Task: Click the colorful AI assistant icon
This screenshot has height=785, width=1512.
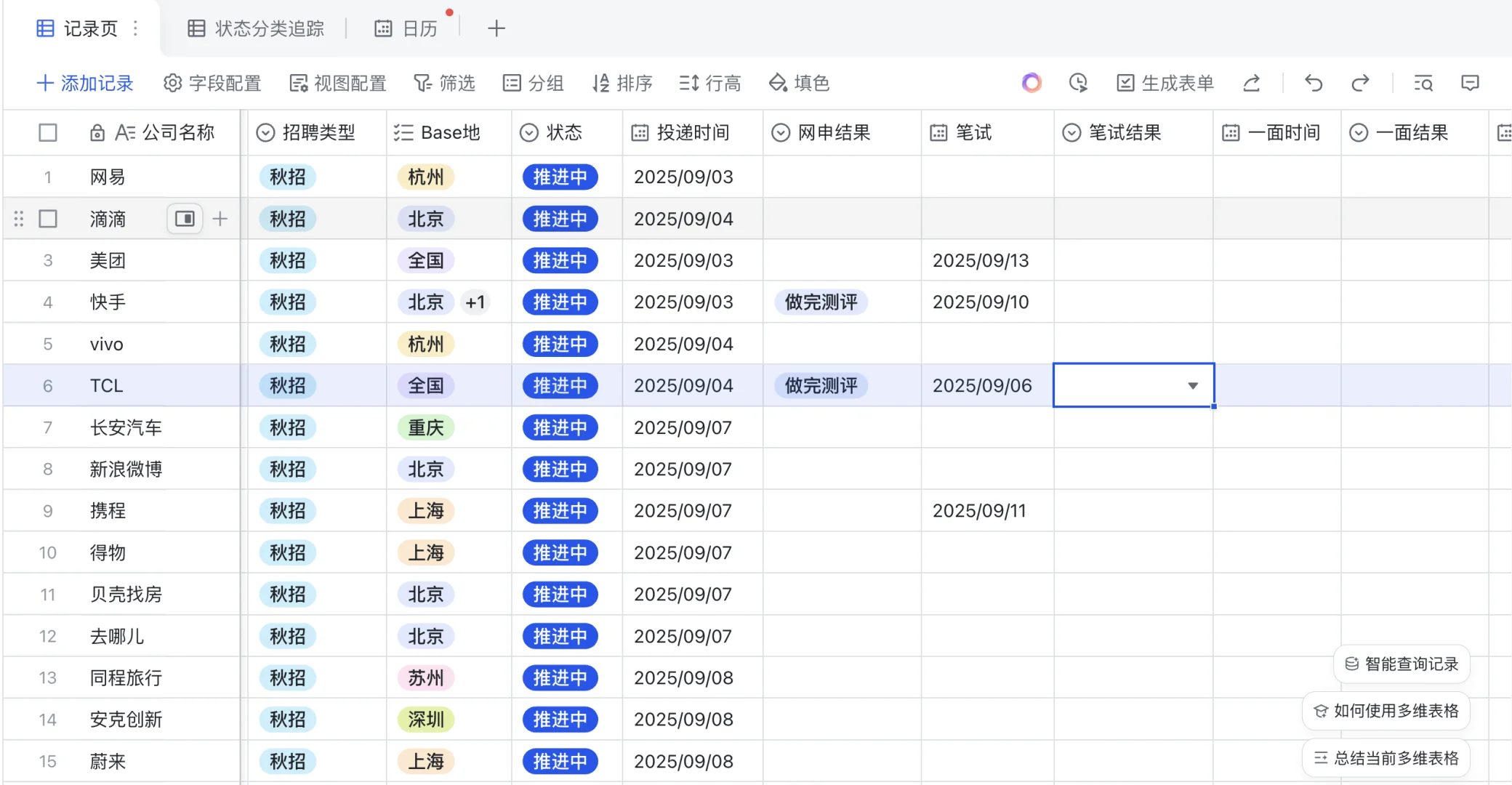Action: [1032, 83]
